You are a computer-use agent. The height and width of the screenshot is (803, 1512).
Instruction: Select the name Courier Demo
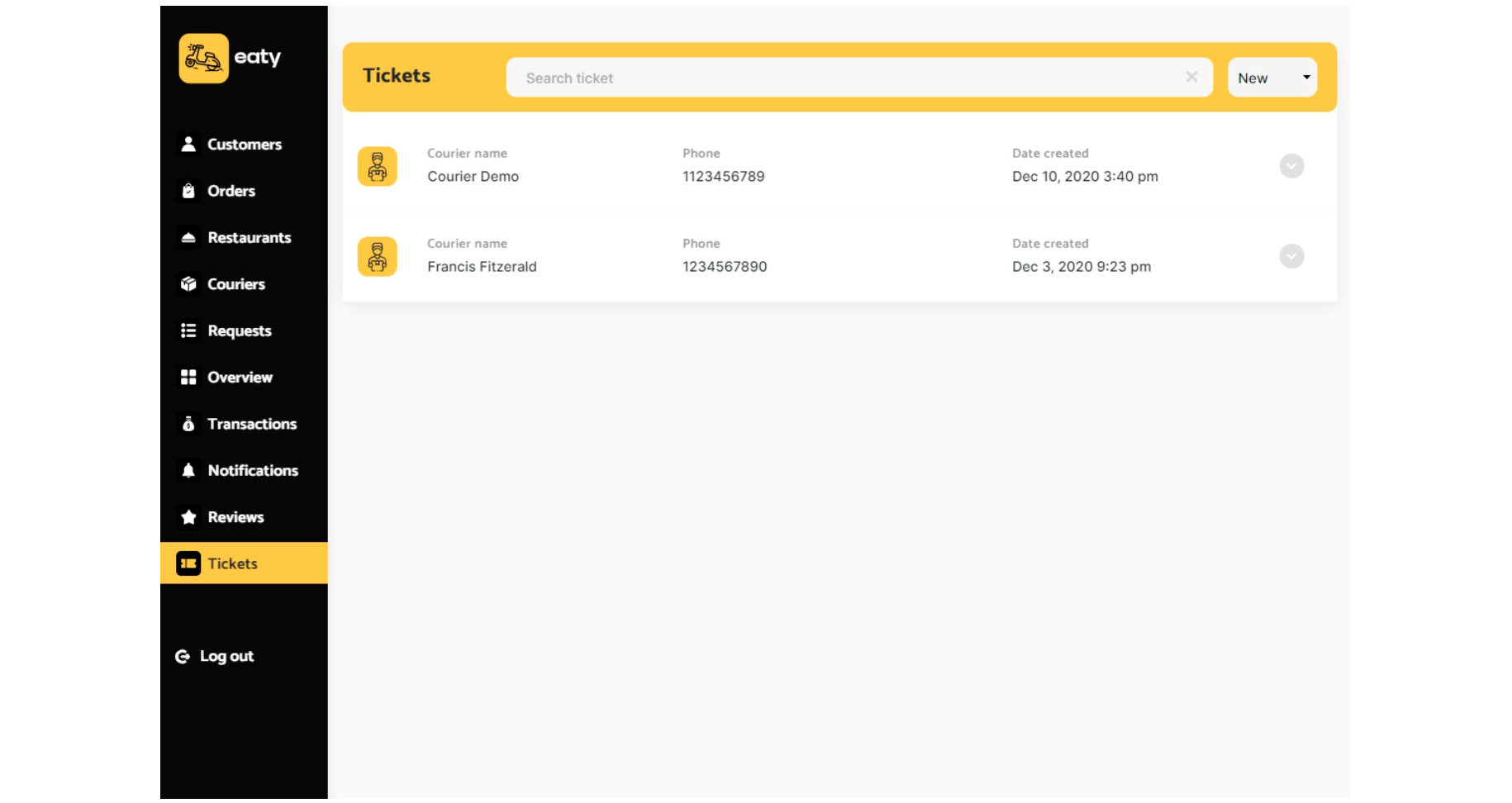(473, 177)
